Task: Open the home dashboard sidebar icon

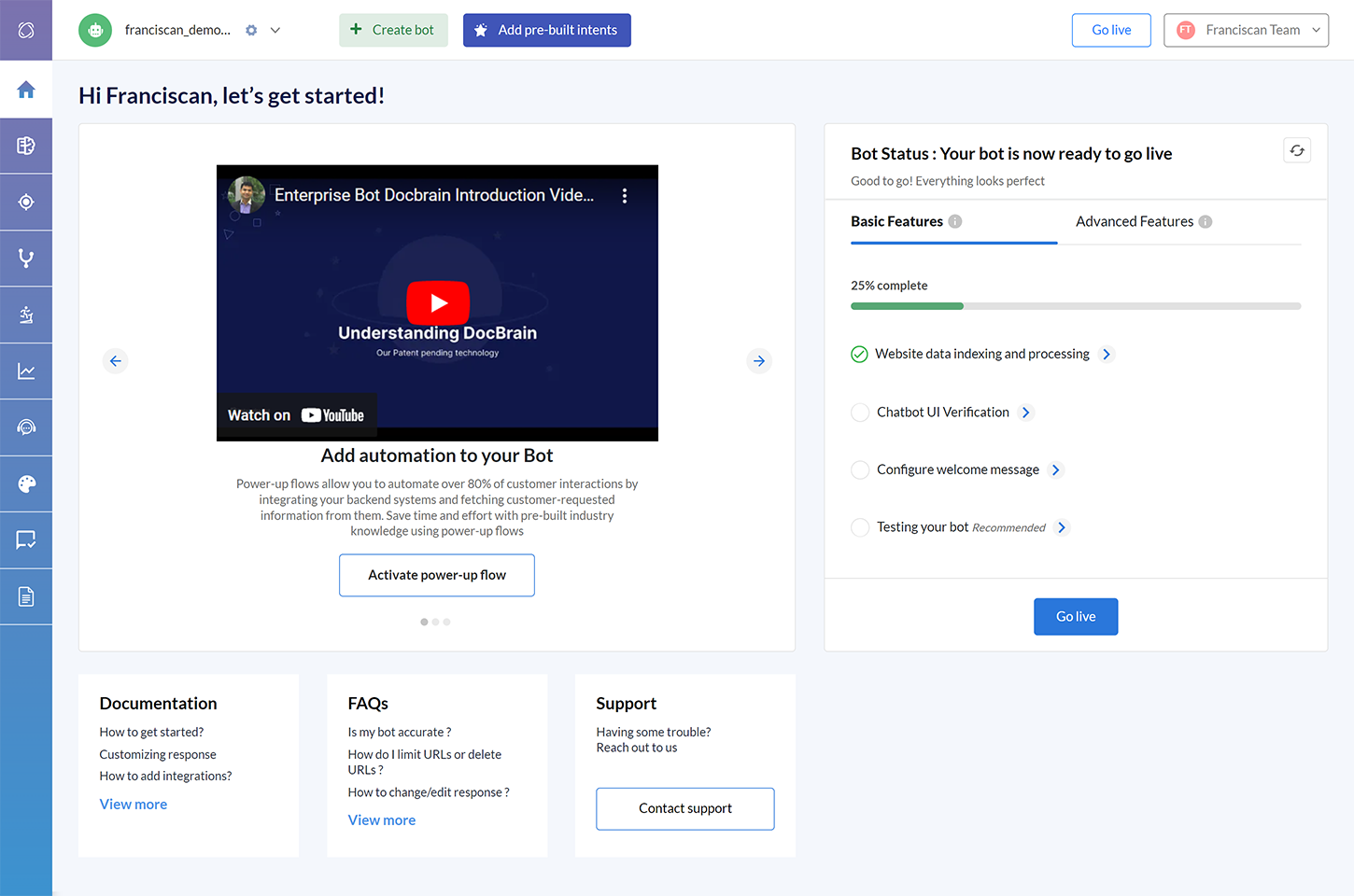Action: click(26, 90)
